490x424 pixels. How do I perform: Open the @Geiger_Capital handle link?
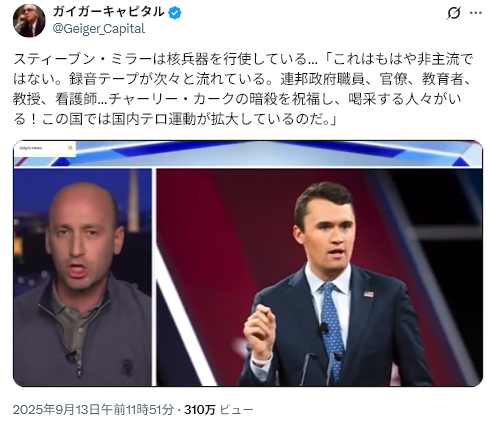click(x=99, y=29)
